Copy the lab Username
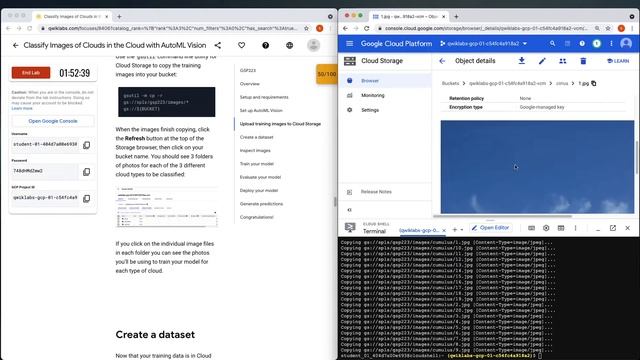 (x=87, y=145)
